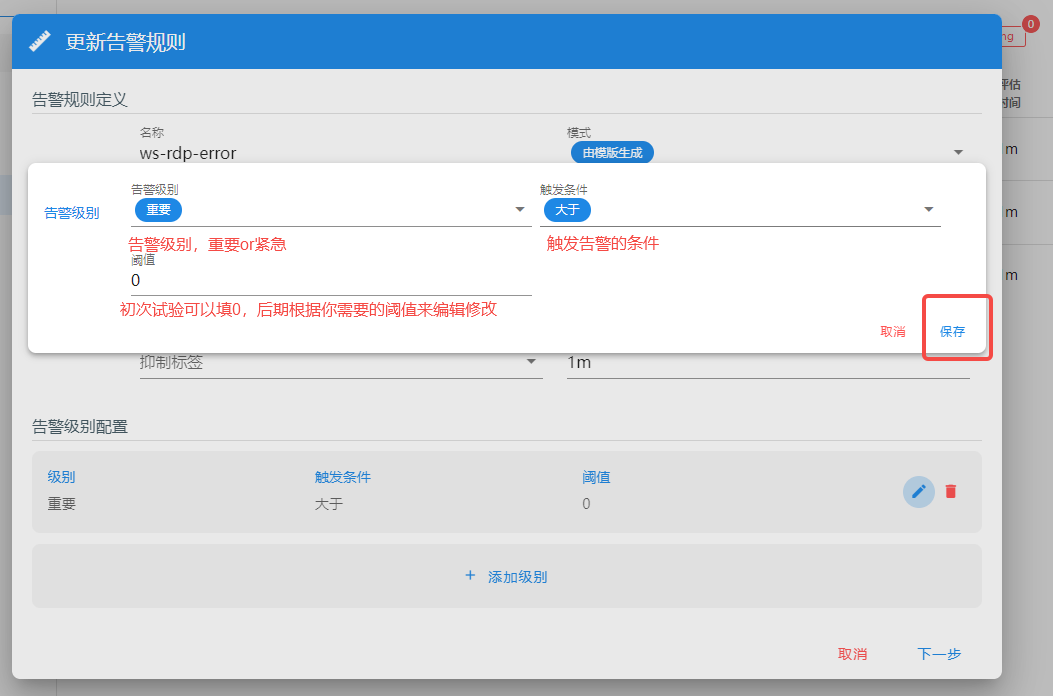
Task: Click the 1m duration field
Action: click(768, 362)
